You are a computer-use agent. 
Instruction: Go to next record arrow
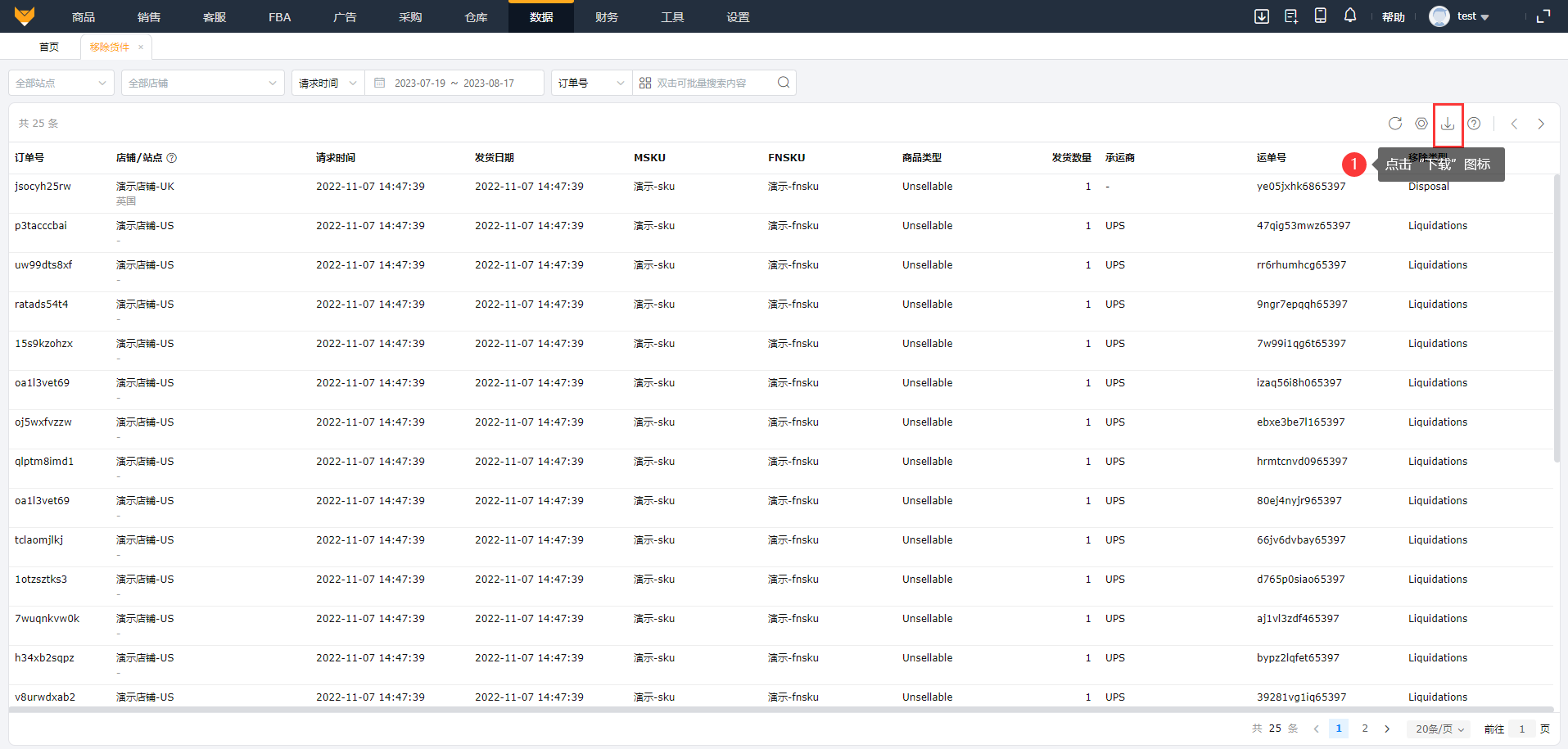point(1541,124)
